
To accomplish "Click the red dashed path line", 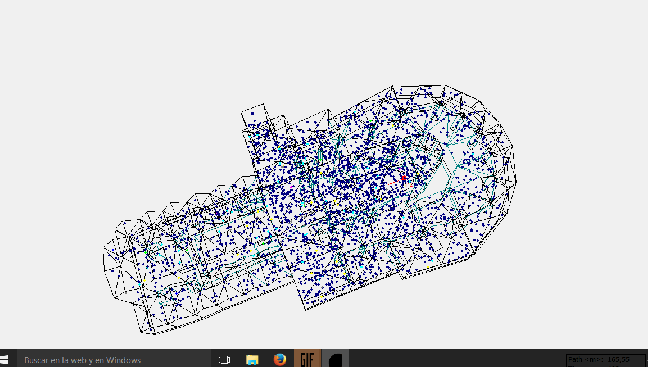I will (x=395, y=182).
